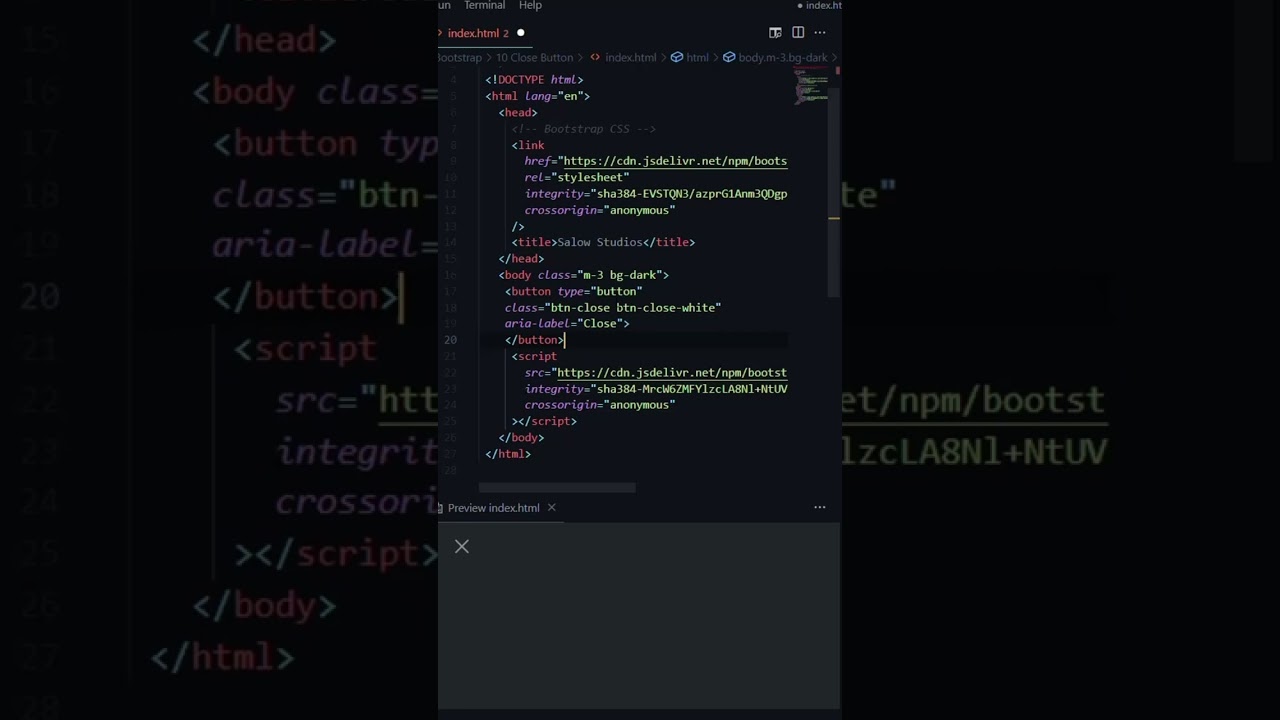
Task: Select body.m-3.bg-dark in breadcrumbs
Action: click(x=782, y=58)
